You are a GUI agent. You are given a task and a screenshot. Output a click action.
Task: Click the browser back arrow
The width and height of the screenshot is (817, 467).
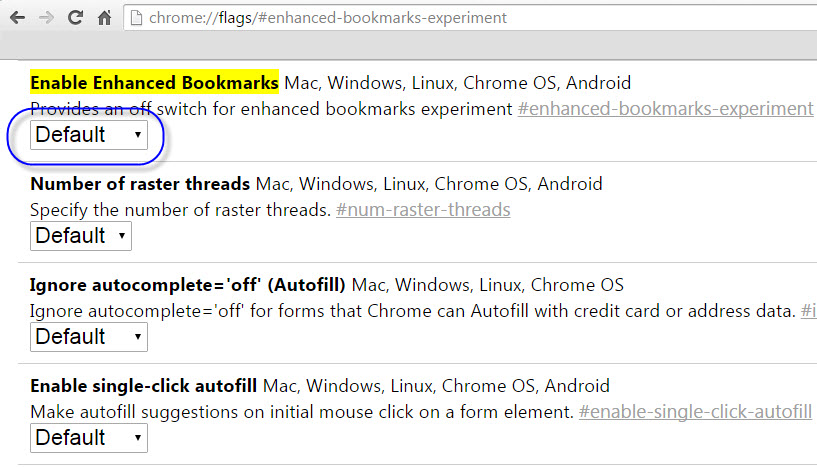click(16, 18)
